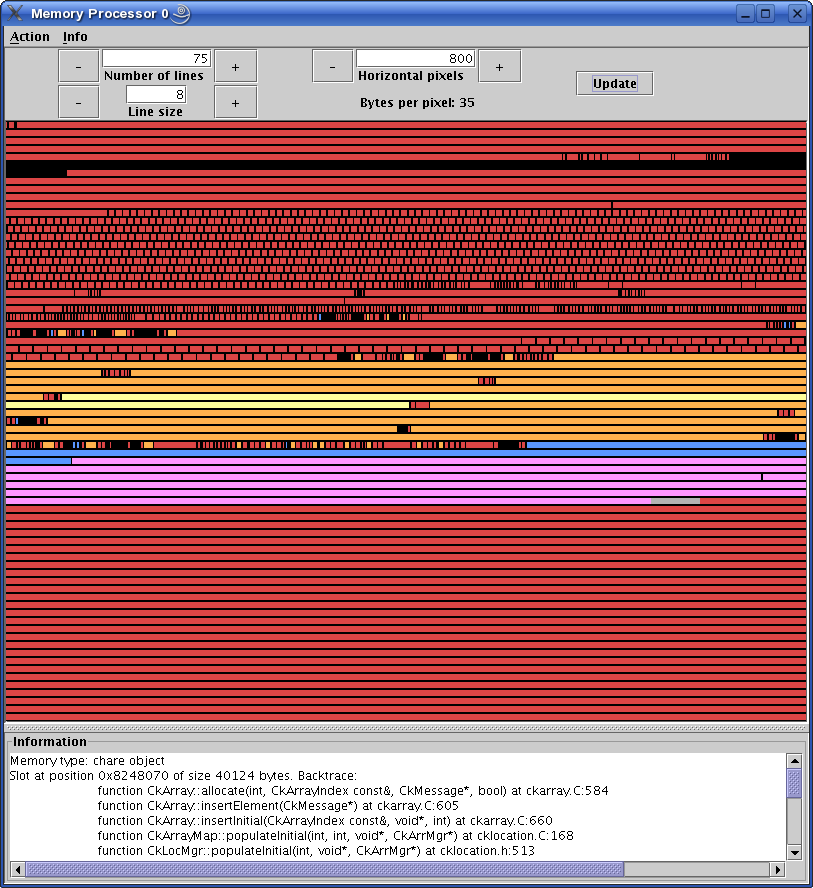This screenshot has height=888, width=813.
Task: Select the CkArray::allocate backtrace line
Action: [353, 791]
